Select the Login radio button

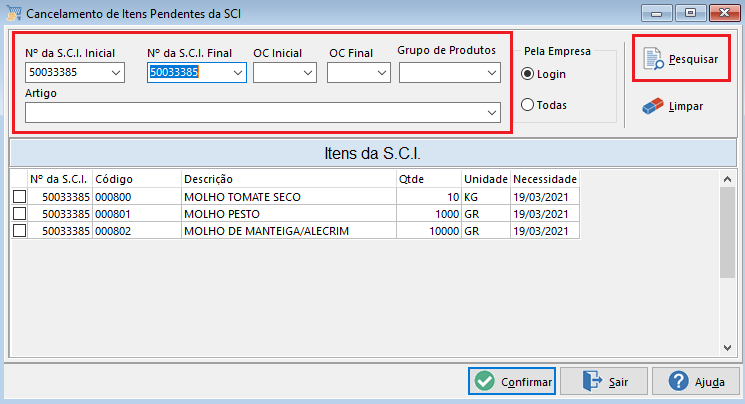tap(527, 74)
